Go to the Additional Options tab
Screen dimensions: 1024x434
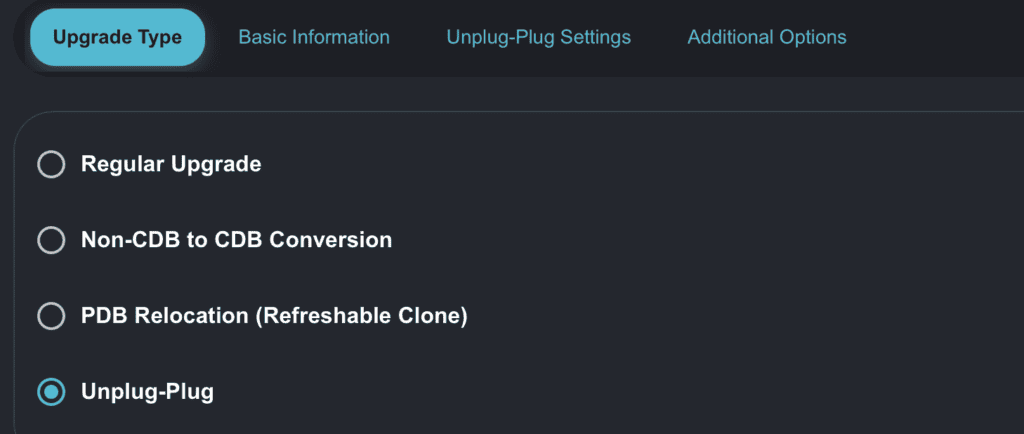tap(766, 37)
